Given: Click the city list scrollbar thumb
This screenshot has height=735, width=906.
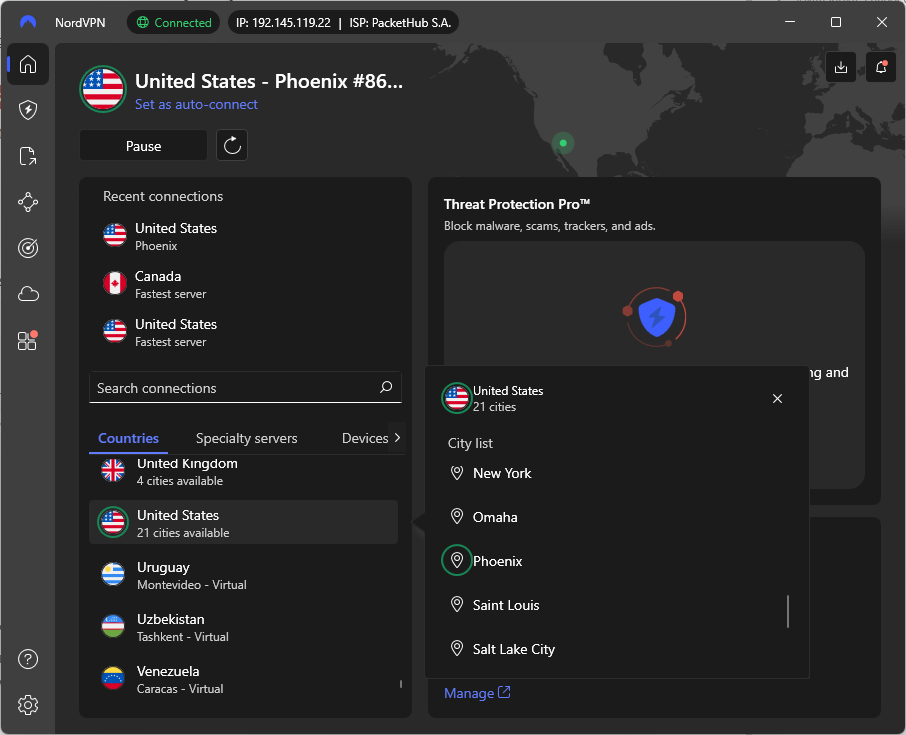Looking at the screenshot, I should [788, 611].
